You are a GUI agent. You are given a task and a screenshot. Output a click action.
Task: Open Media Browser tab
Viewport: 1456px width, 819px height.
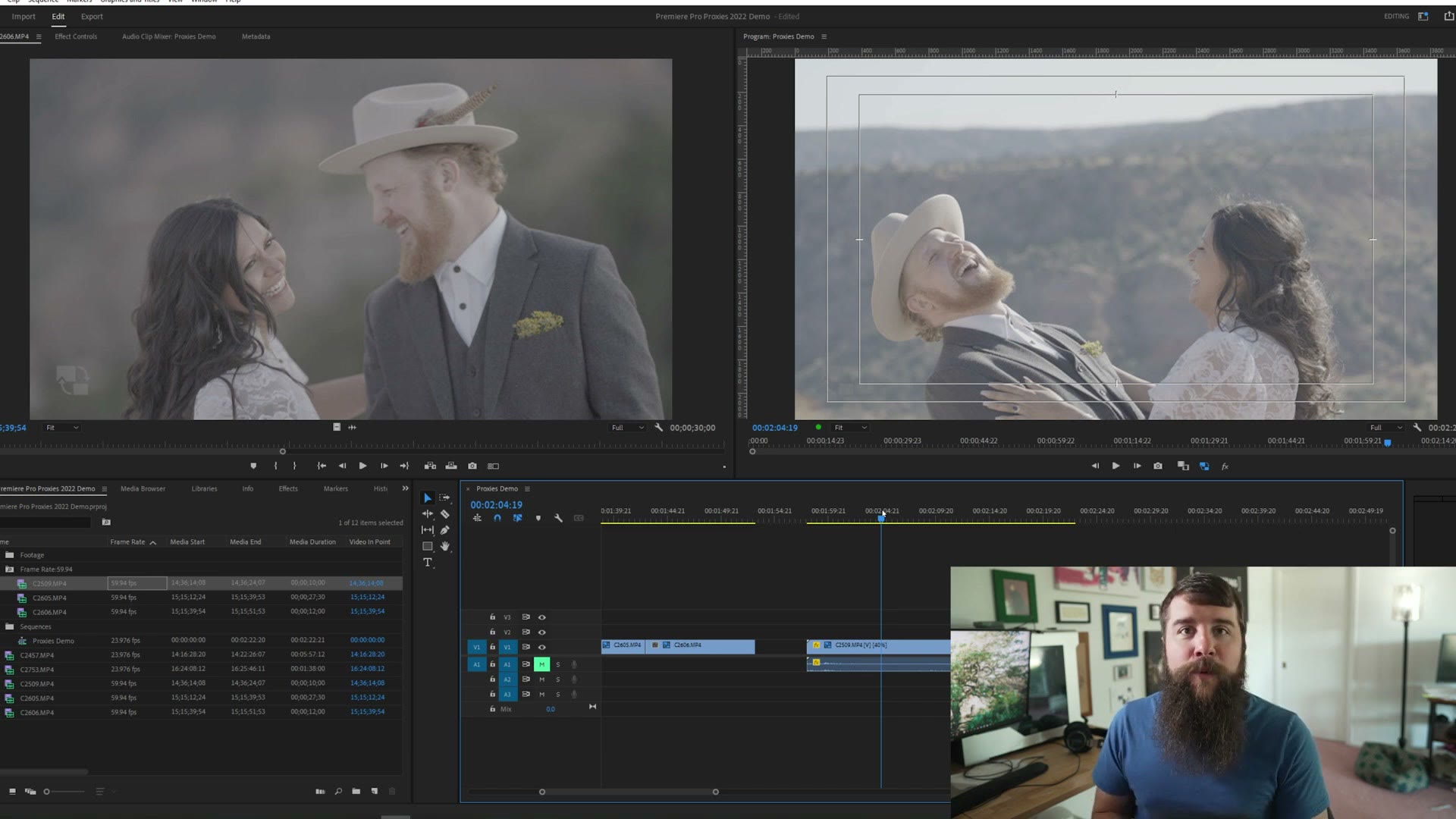point(143,489)
